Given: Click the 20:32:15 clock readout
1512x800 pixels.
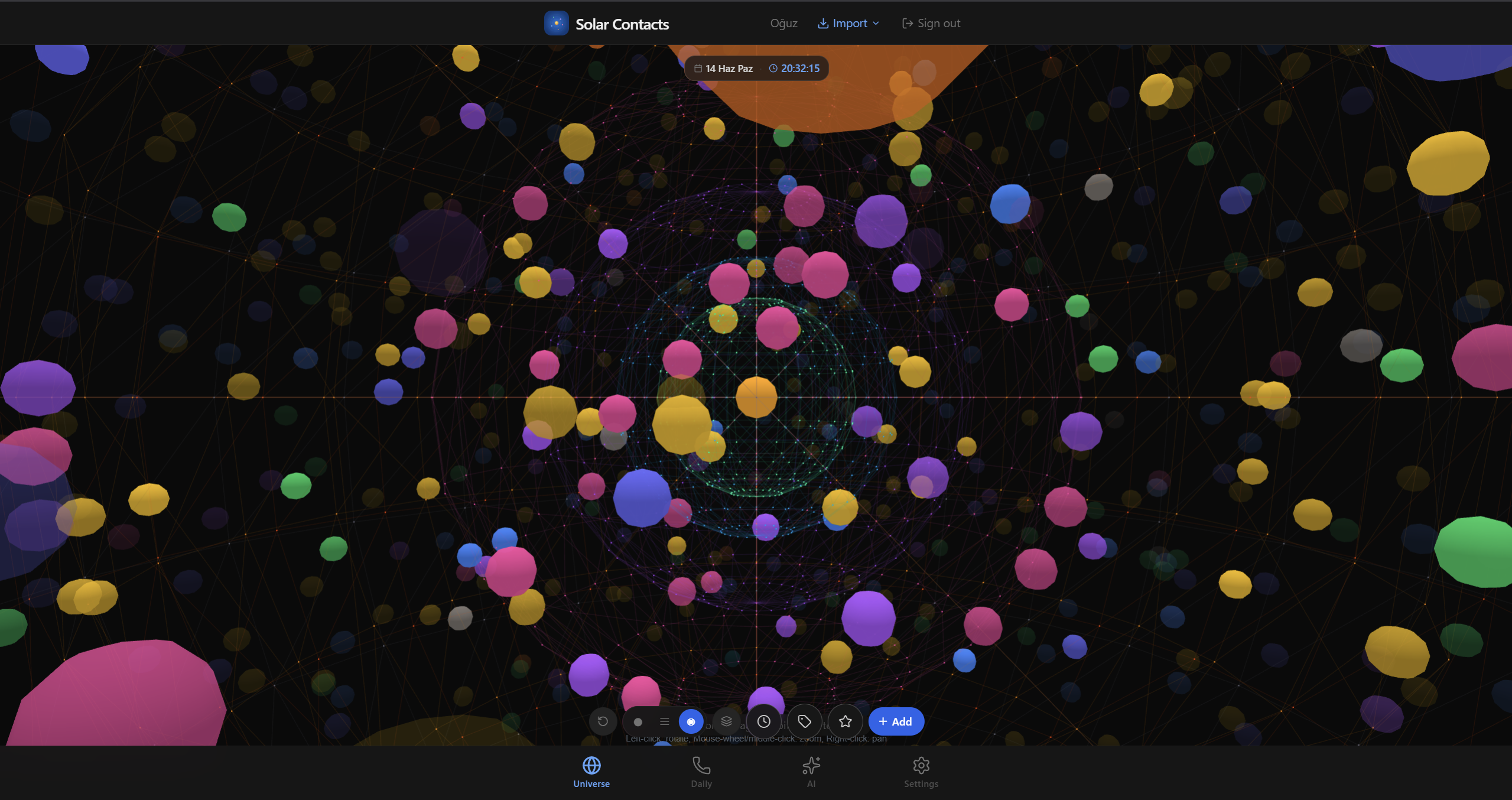Looking at the screenshot, I should tap(794, 69).
